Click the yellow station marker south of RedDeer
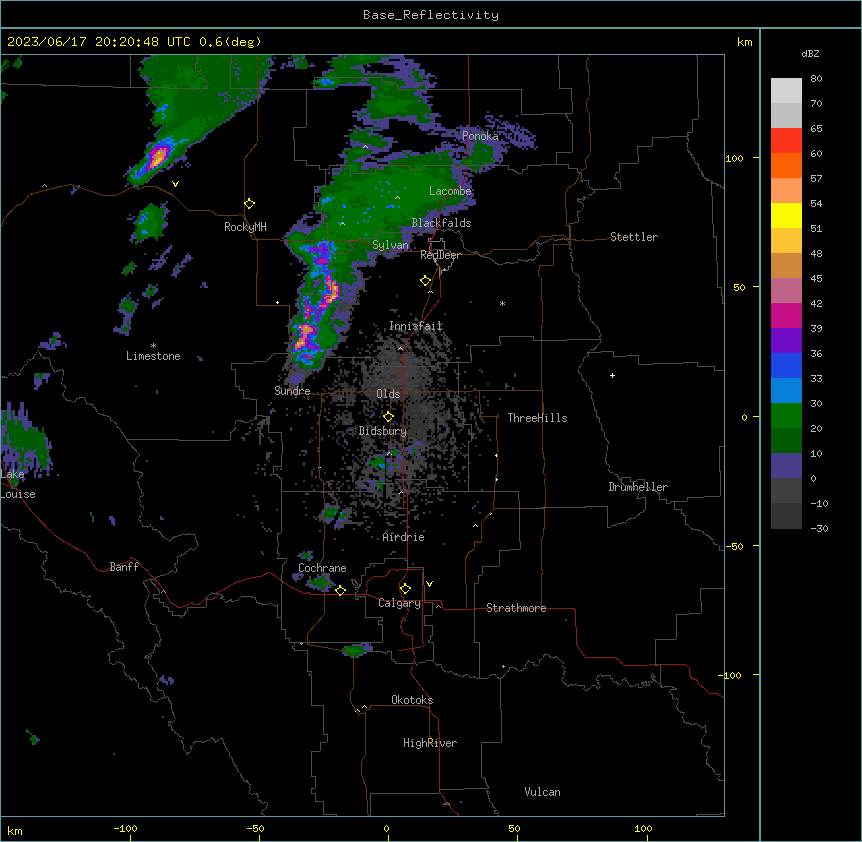The width and height of the screenshot is (862, 842). 426,281
